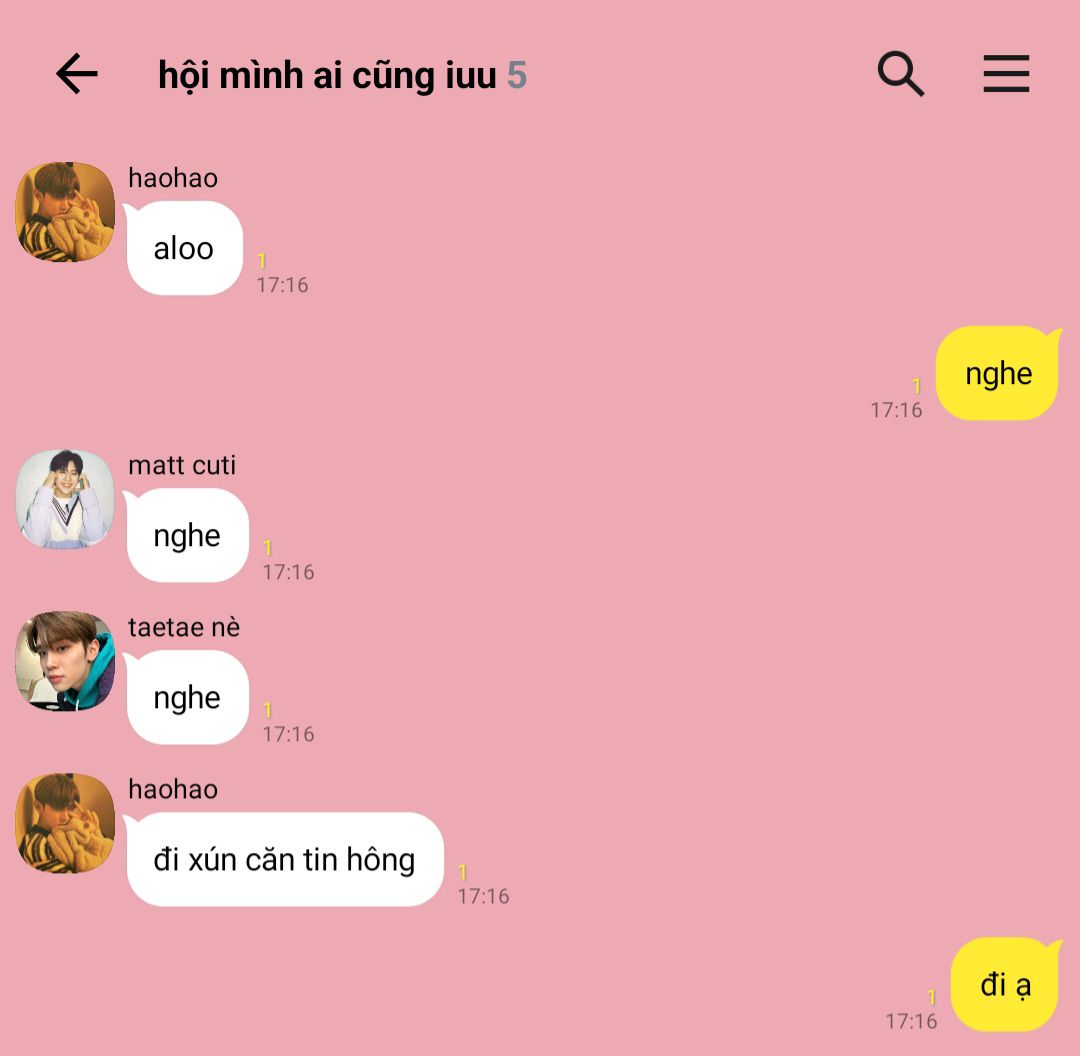1080x1056 pixels.
Task: Click the name 'matt cuti'
Action: pyautogui.click(x=182, y=465)
